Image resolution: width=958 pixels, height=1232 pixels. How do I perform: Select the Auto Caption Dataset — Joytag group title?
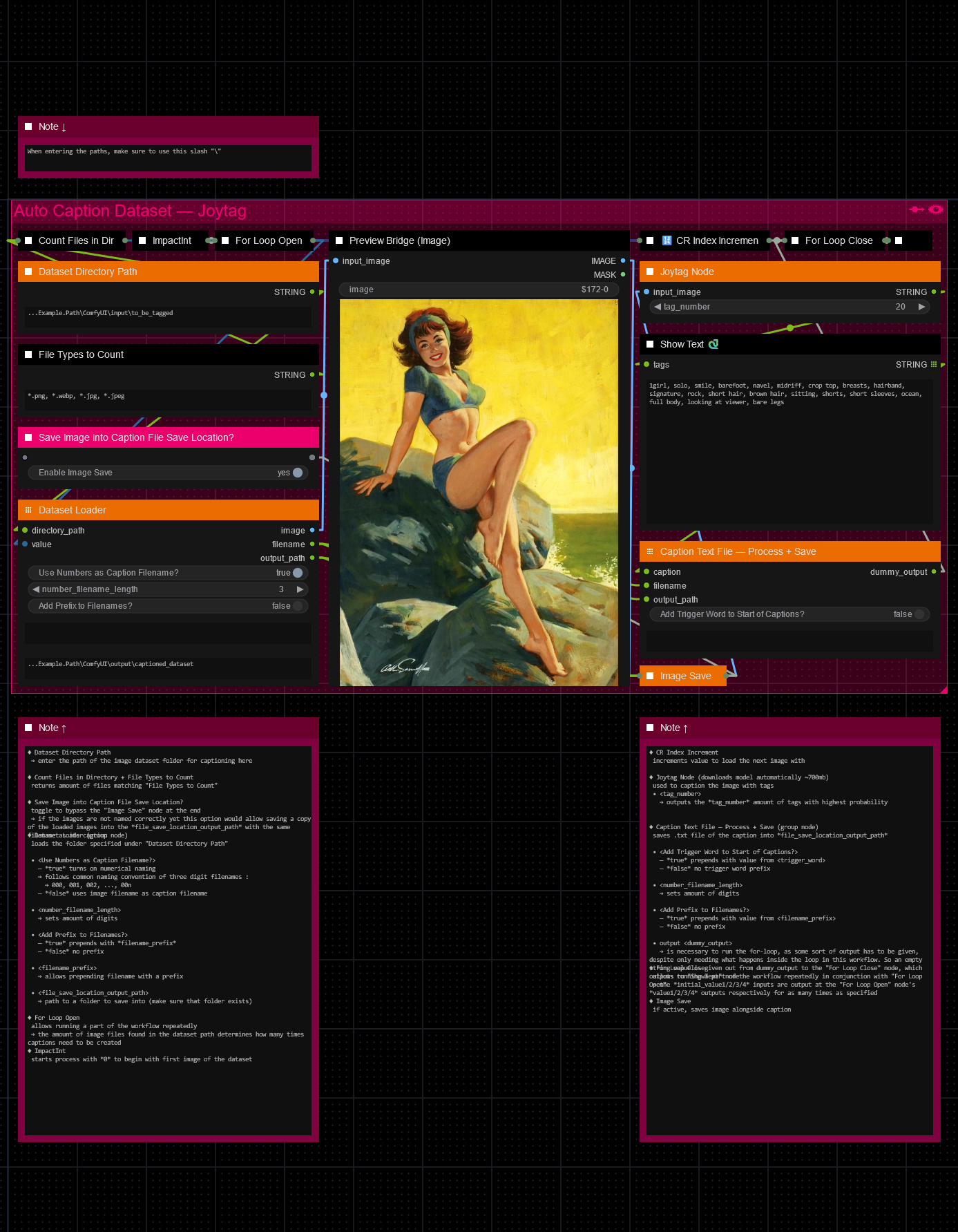click(x=131, y=211)
